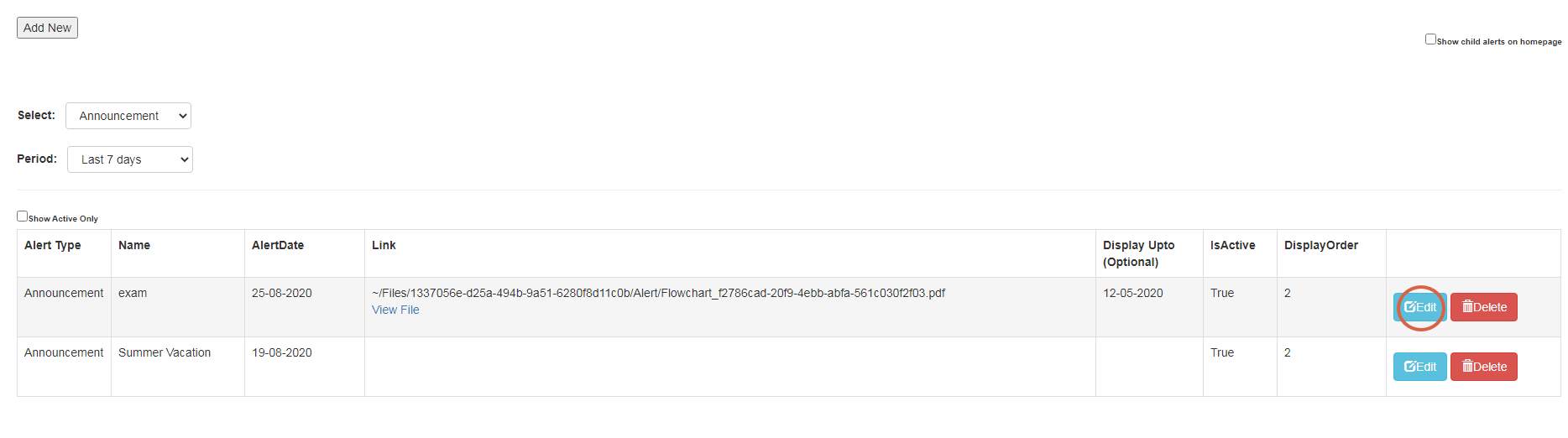Click the AlertDate column header

click(x=278, y=245)
